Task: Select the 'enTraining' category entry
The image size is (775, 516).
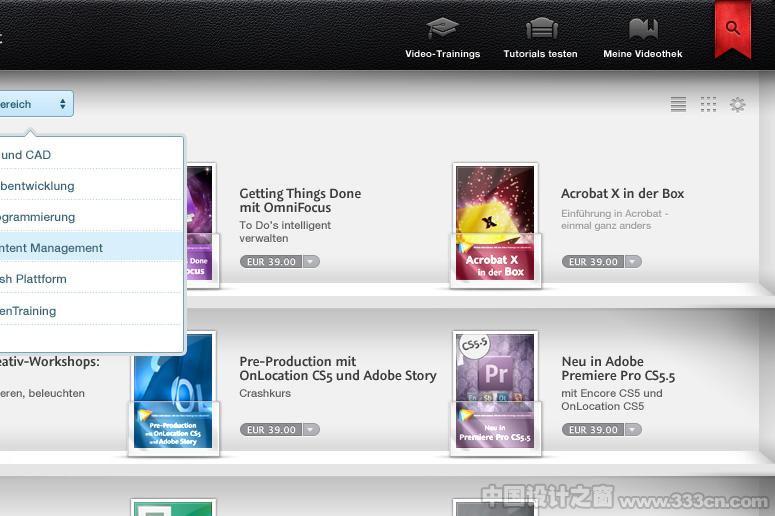Action: point(91,311)
